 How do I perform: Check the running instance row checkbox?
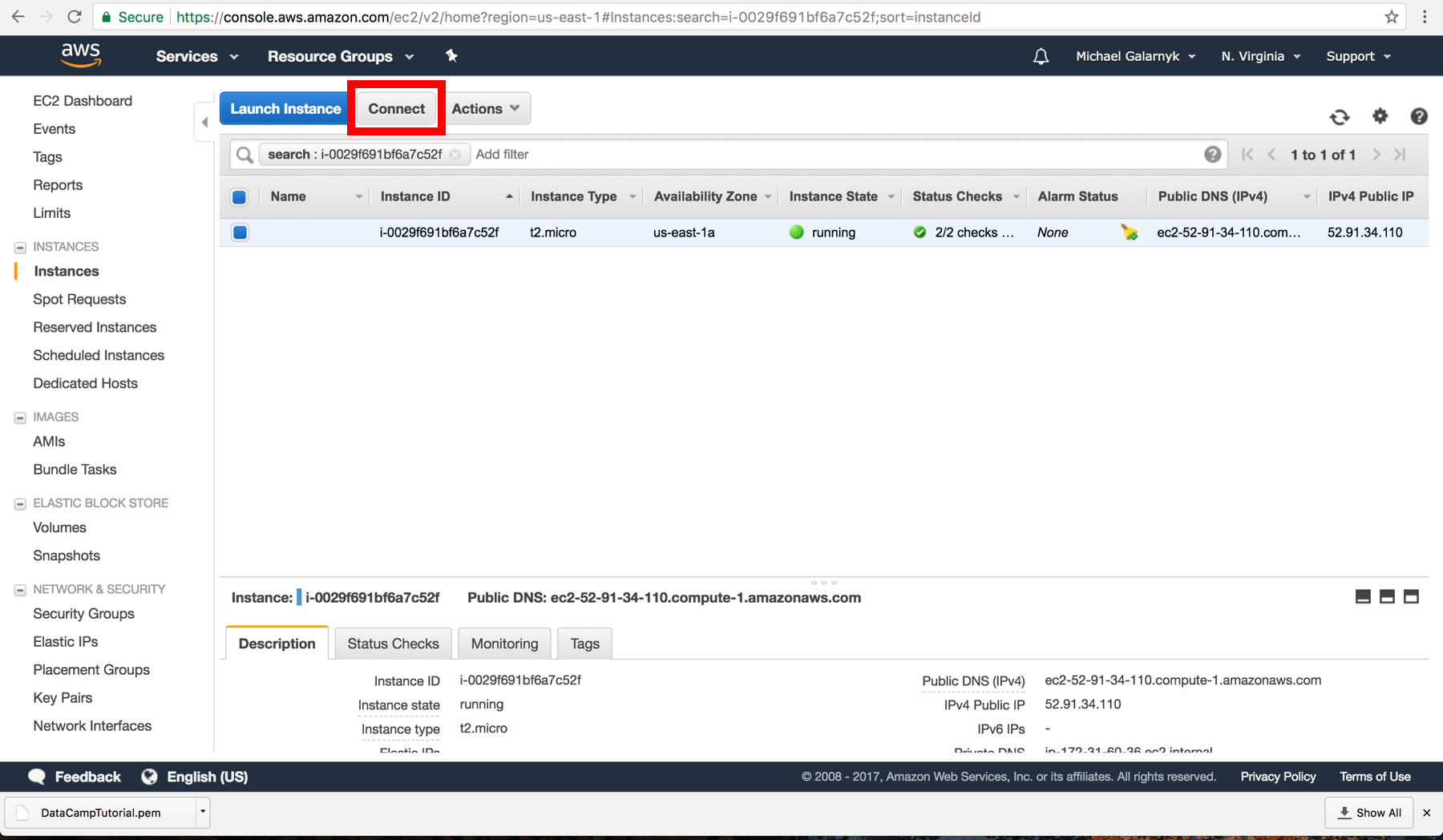click(239, 232)
